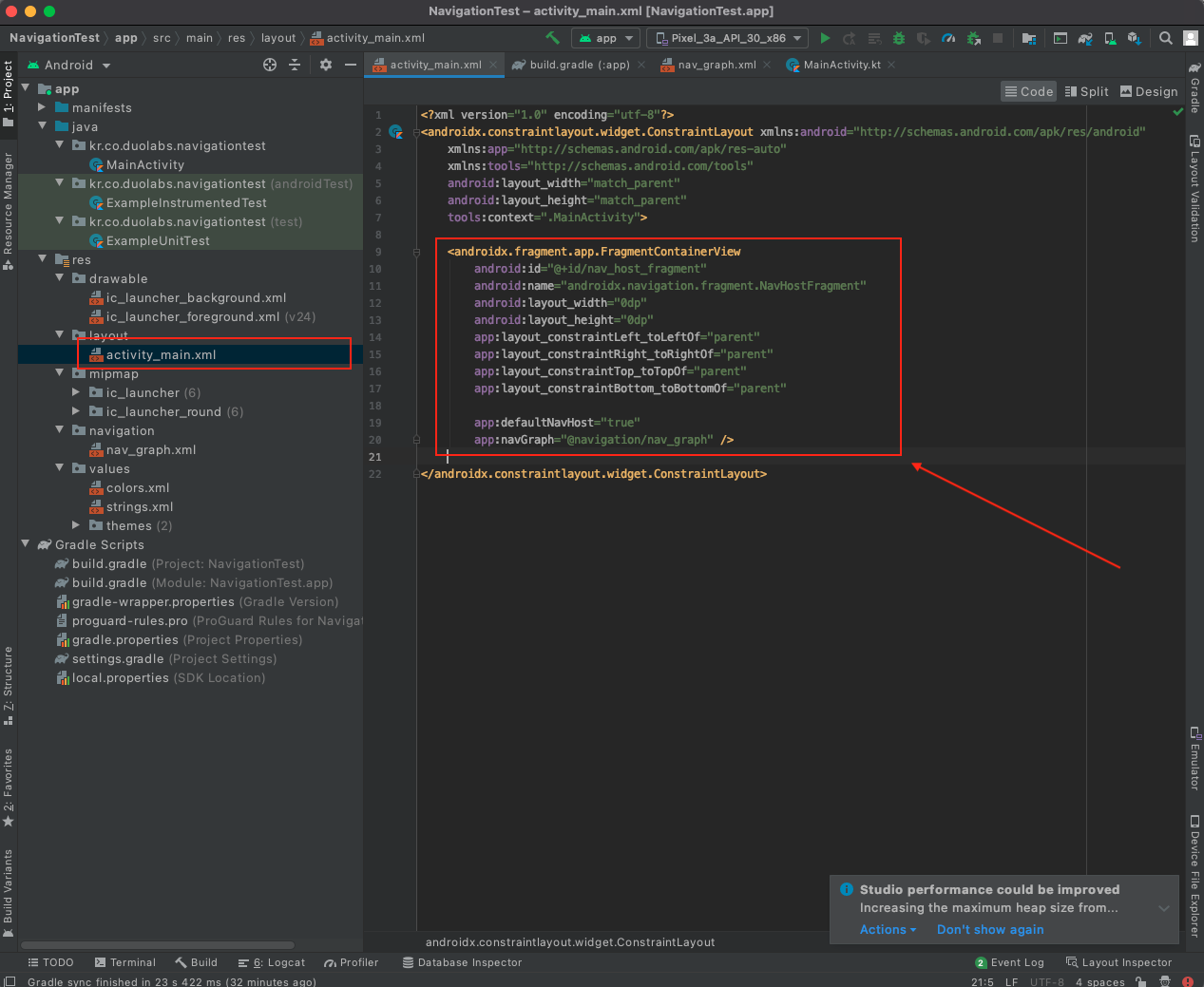Toggle the Z: Structure side tab
This screenshot has height=987, width=1204.
[x=8, y=686]
